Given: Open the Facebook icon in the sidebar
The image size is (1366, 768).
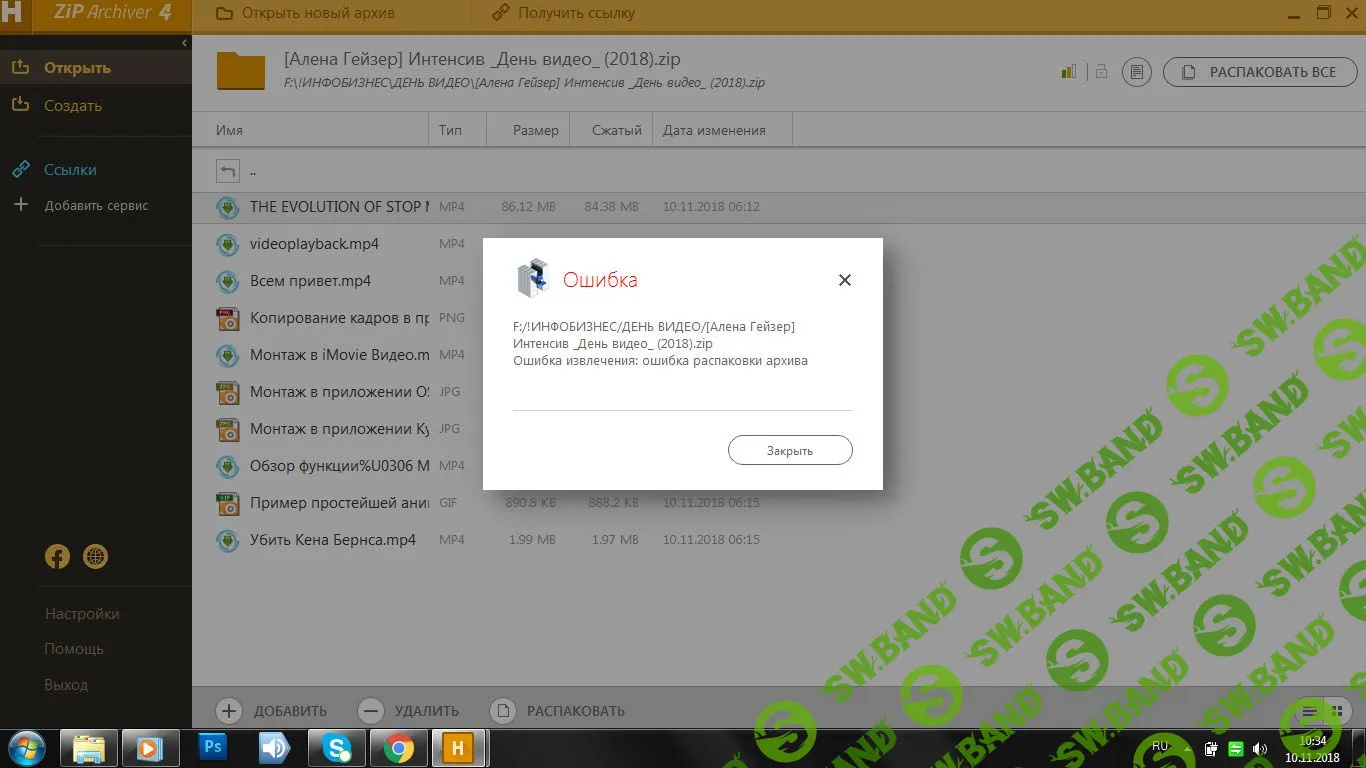Looking at the screenshot, I should [x=57, y=557].
